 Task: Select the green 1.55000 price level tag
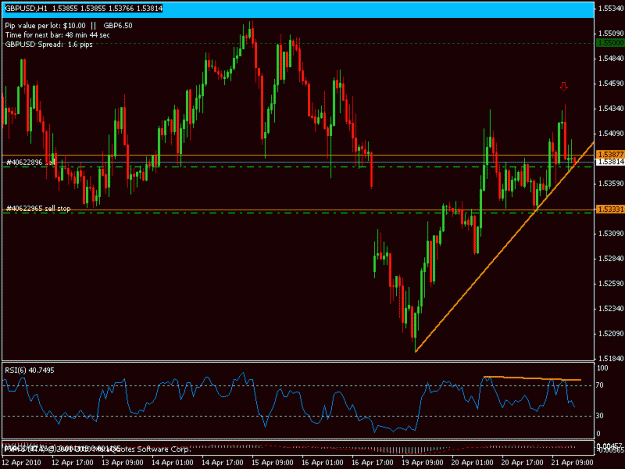point(610,43)
